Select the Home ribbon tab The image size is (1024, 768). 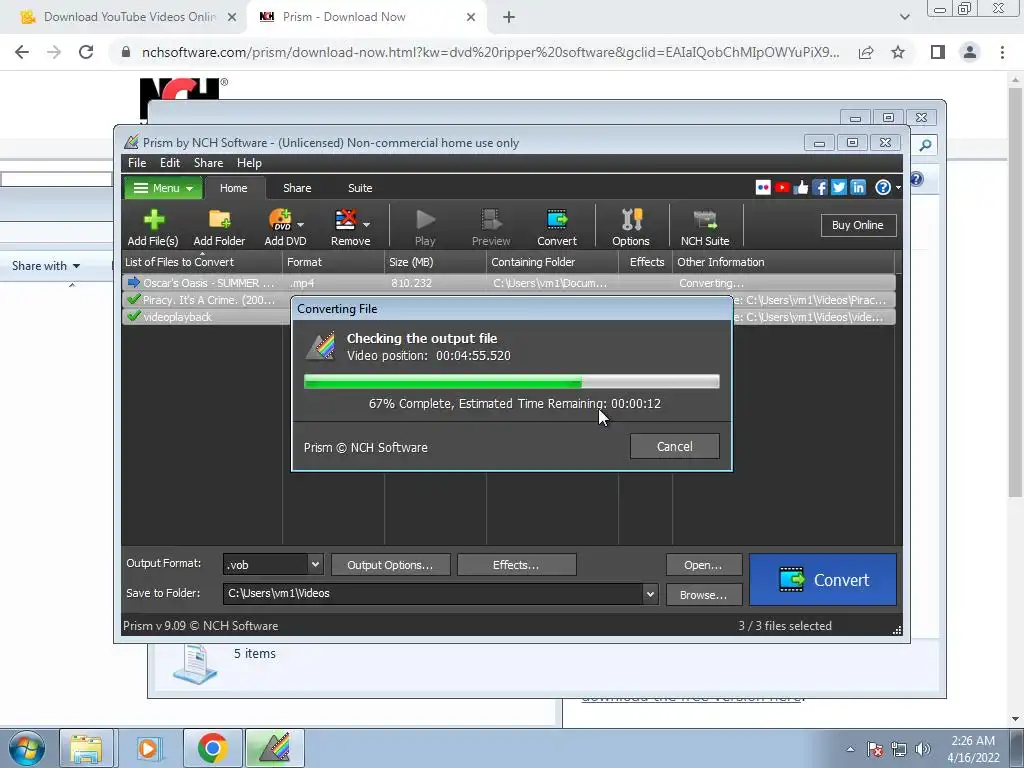click(233, 188)
